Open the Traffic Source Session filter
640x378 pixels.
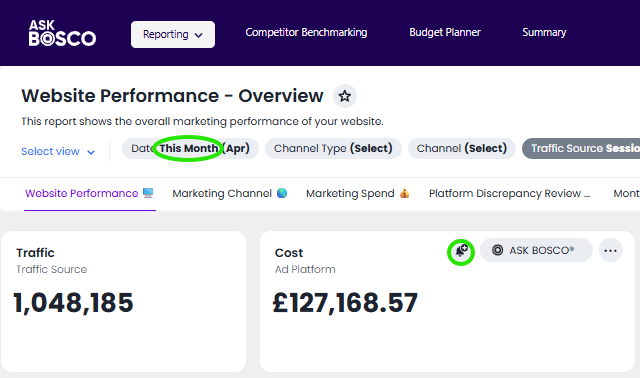point(581,149)
